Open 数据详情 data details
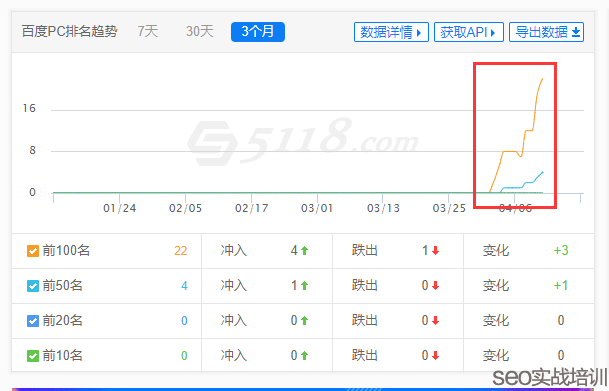Image resolution: width=609 pixels, height=391 pixels. point(391,32)
